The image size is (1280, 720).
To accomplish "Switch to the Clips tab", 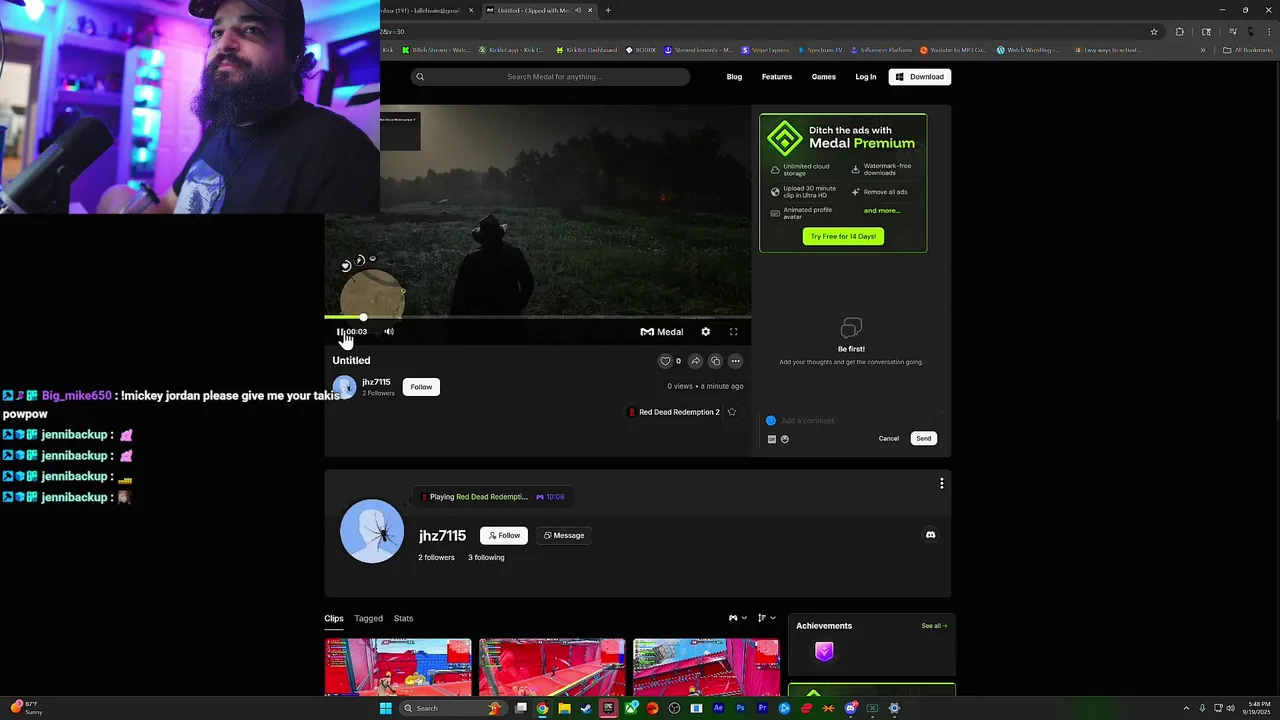I will [334, 619].
